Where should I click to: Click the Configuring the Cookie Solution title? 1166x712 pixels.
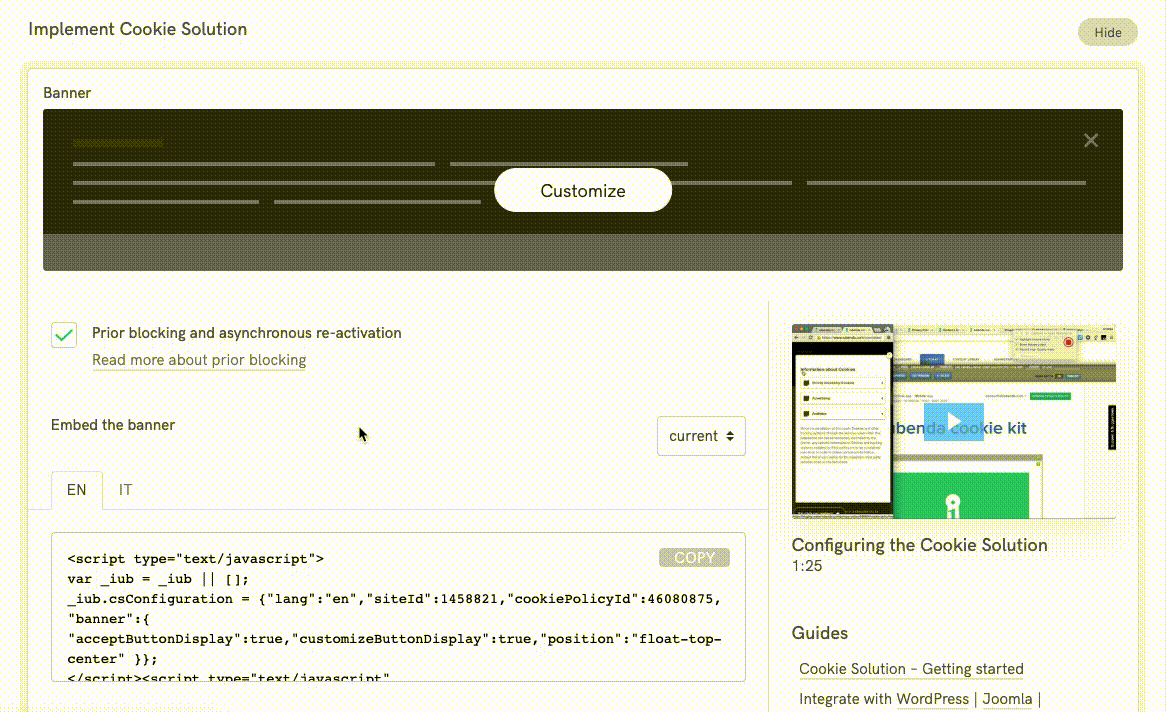[x=919, y=545]
